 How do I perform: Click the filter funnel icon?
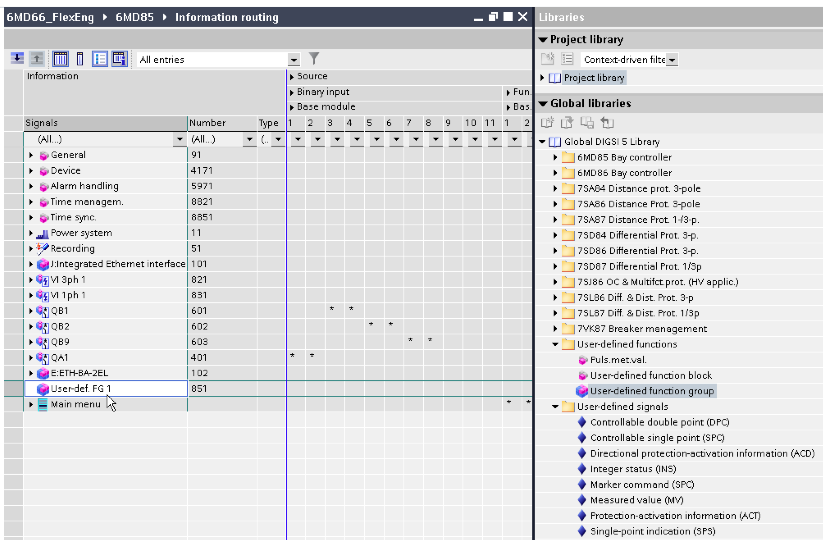pos(313,59)
